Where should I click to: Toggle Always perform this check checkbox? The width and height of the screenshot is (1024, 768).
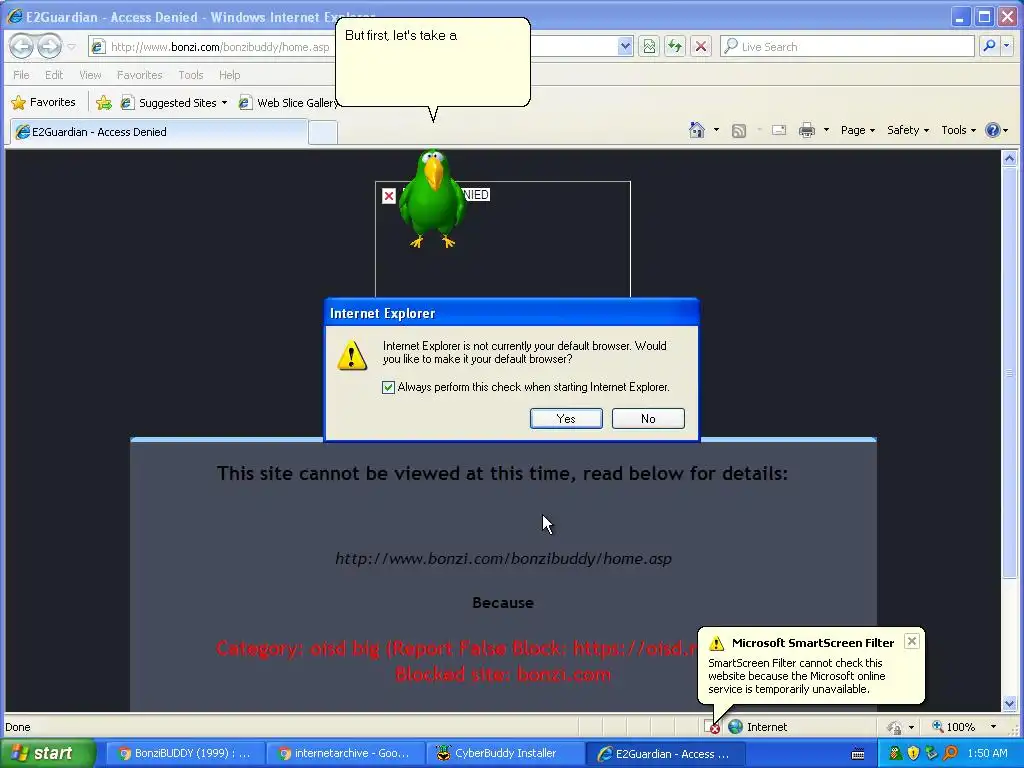tap(388, 387)
